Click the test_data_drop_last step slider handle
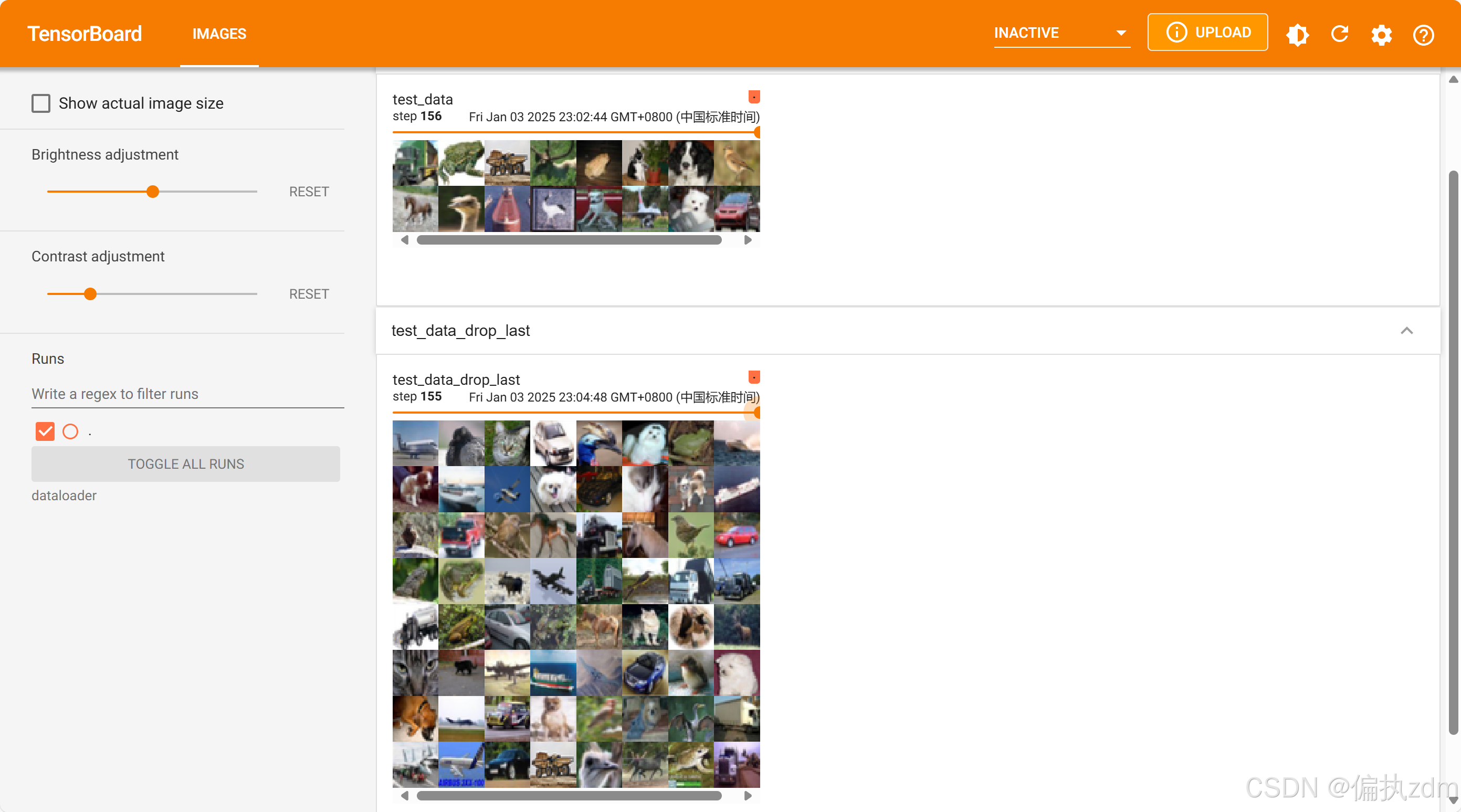This screenshot has height=812, width=1461. [x=756, y=413]
